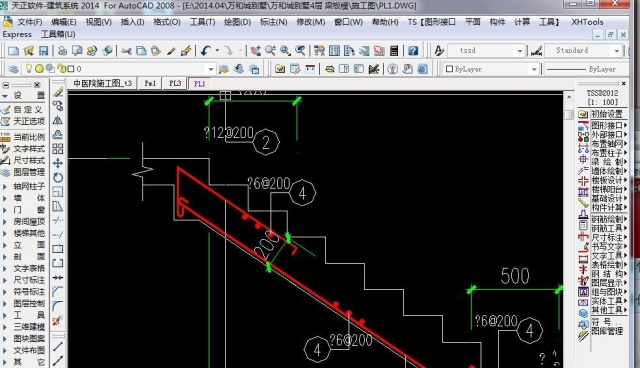Select the Move tool in modify toolbar
This screenshot has height=368, width=640.
58,163
